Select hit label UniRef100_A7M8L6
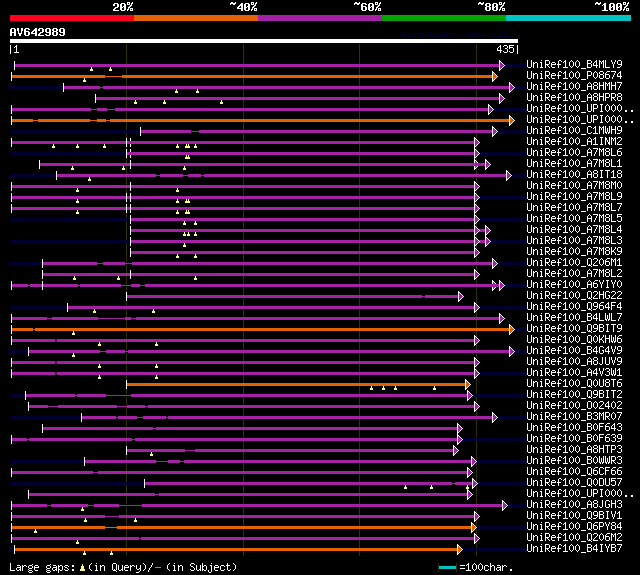The height and width of the screenshot is (575, 640). coord(574,153)
